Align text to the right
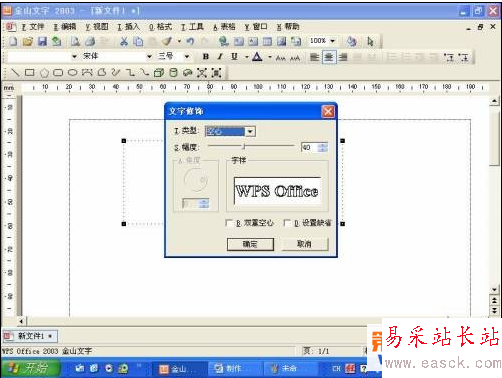This screenshot has height=378, width=502. [x=343, y=57]
